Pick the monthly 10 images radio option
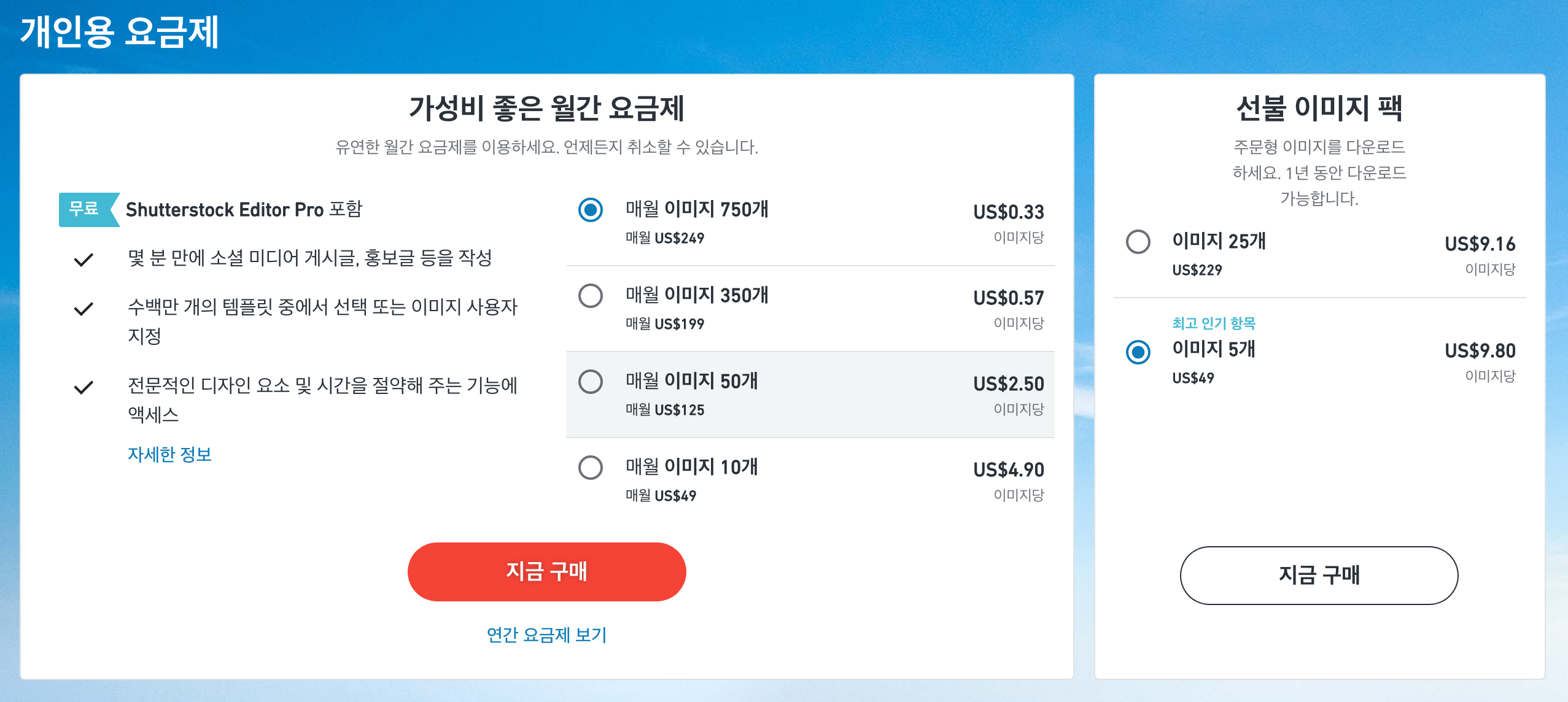 pos(591,468)
